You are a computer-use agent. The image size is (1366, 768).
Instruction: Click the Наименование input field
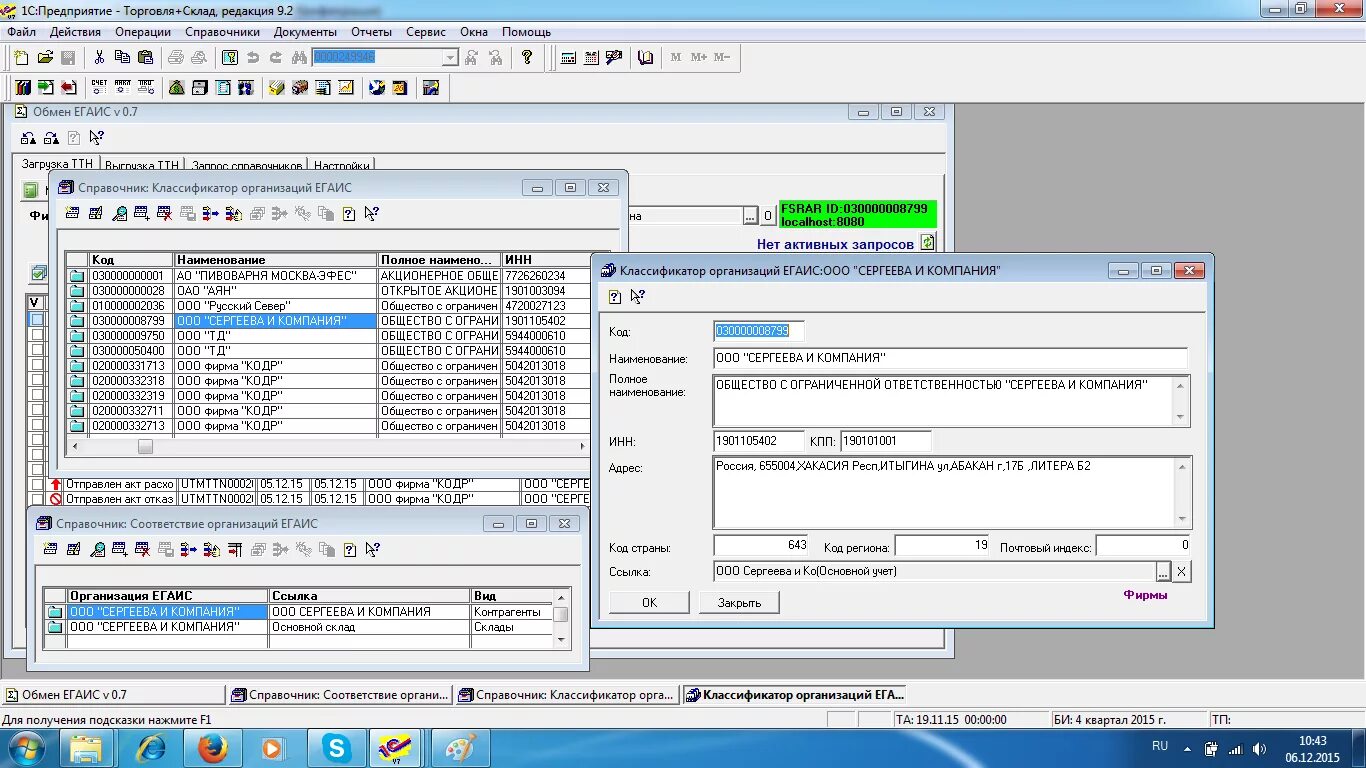click(x=950, y=358)
